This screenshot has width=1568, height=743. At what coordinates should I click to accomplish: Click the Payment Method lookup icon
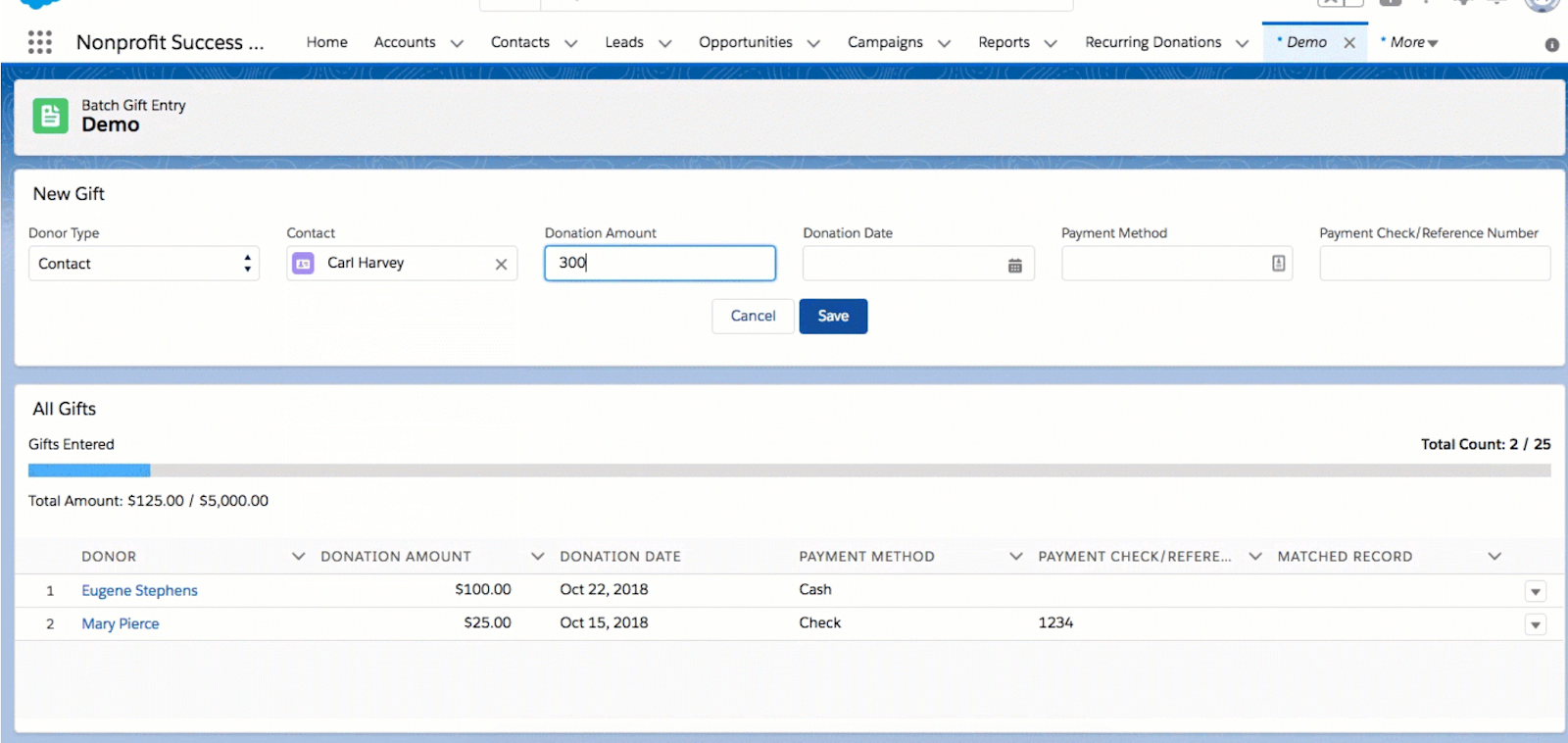click(x=1279, y=264)
